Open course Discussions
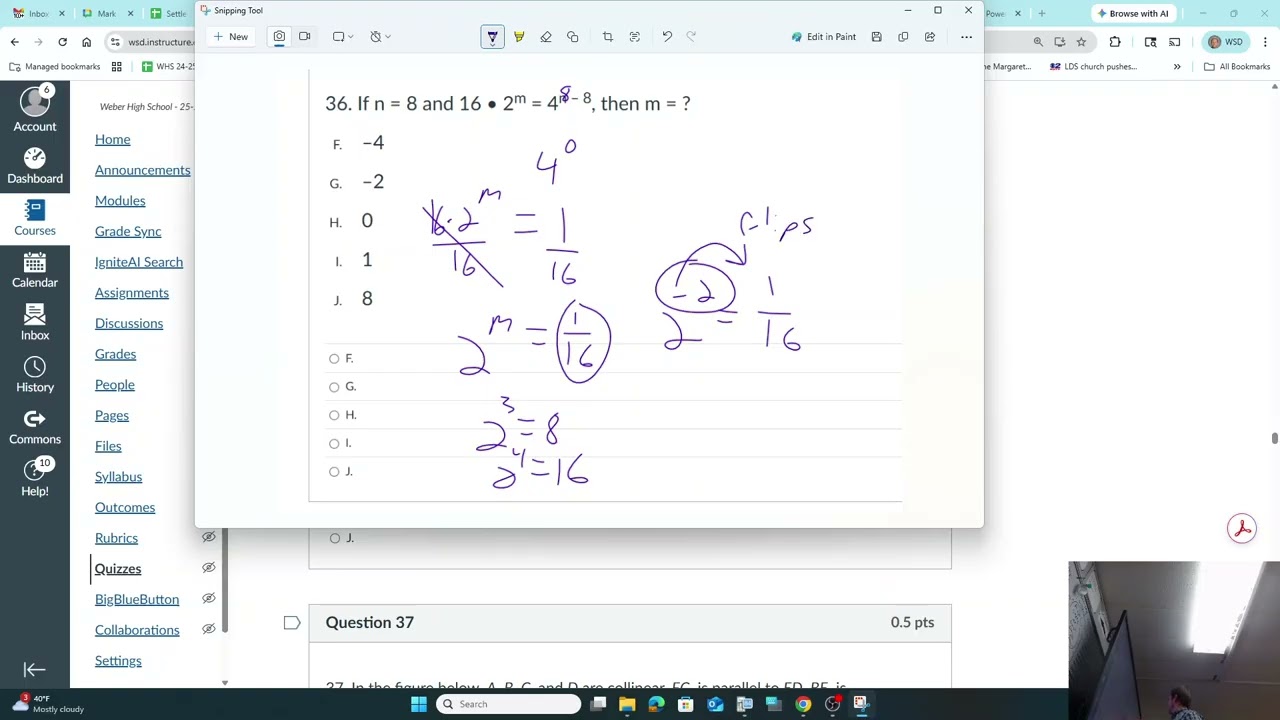This screenshot has height=720, width=1280. click(x=129, y=324)
